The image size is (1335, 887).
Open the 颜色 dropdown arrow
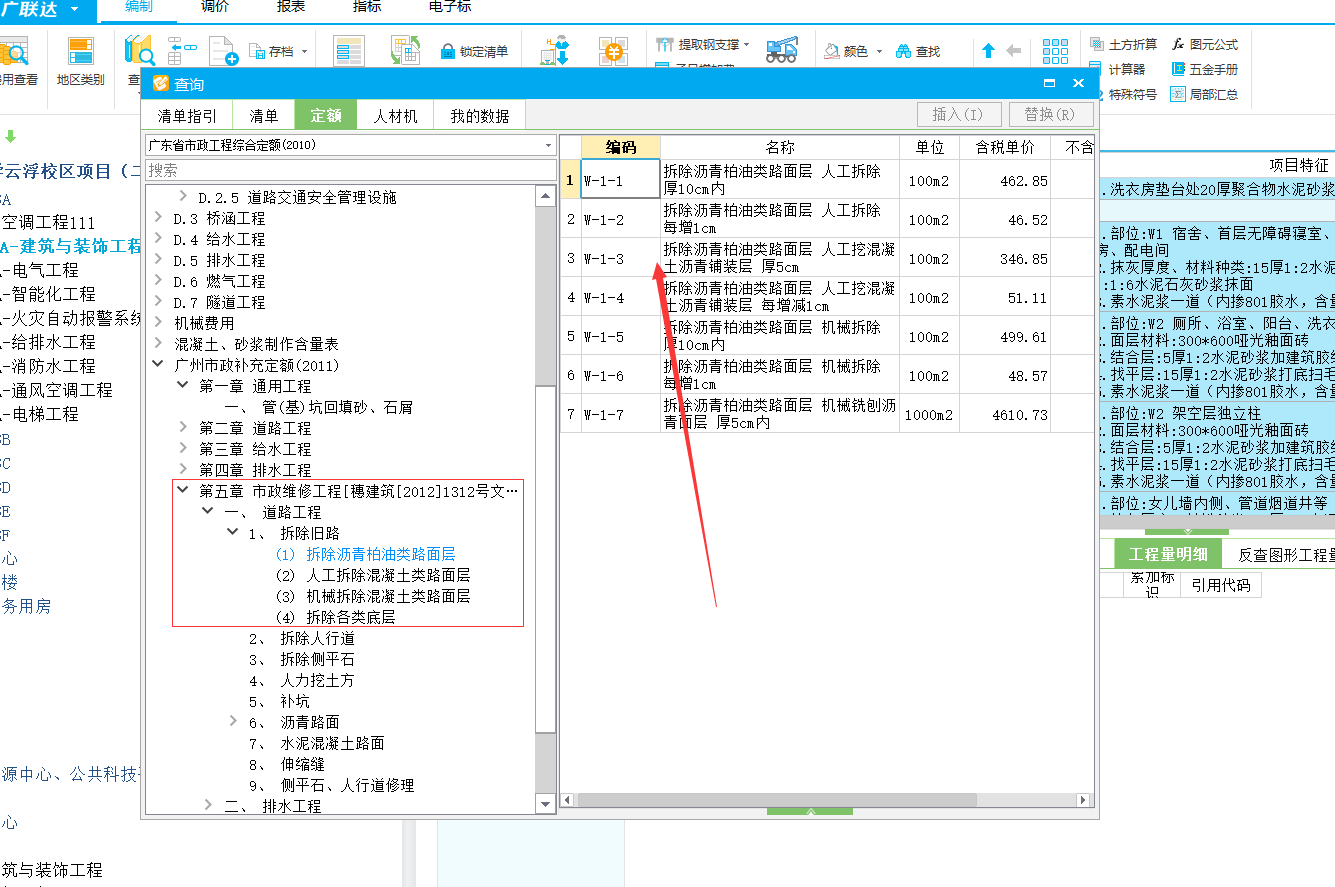click(879, 52)
